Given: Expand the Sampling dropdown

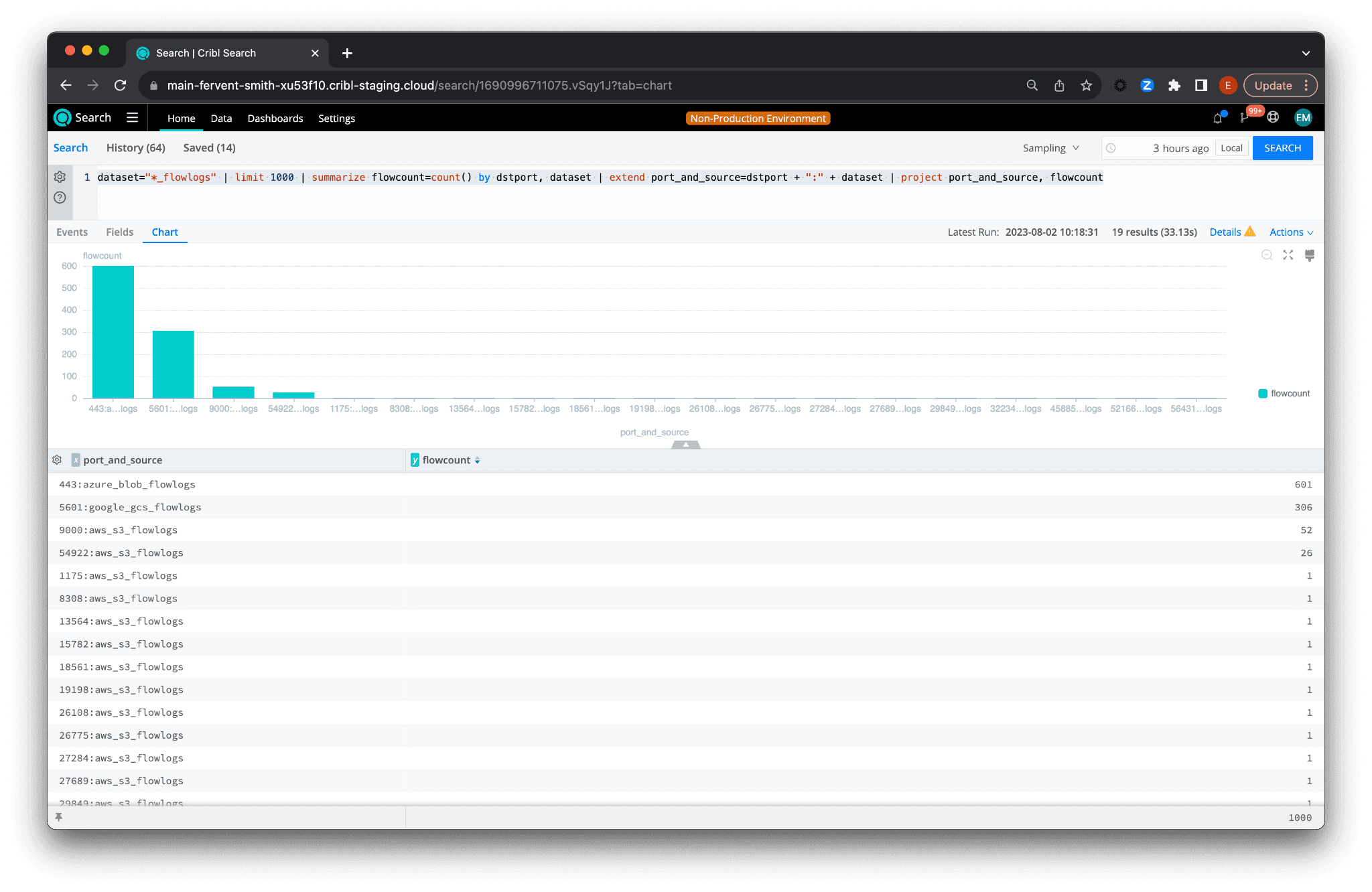Looking at the screenshot, I should [1050, 148].
